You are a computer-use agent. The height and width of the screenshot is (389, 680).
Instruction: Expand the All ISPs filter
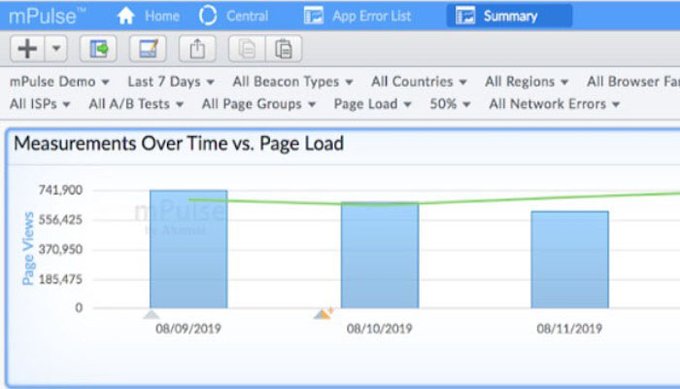pyautogui.click(x=40, y=104)
